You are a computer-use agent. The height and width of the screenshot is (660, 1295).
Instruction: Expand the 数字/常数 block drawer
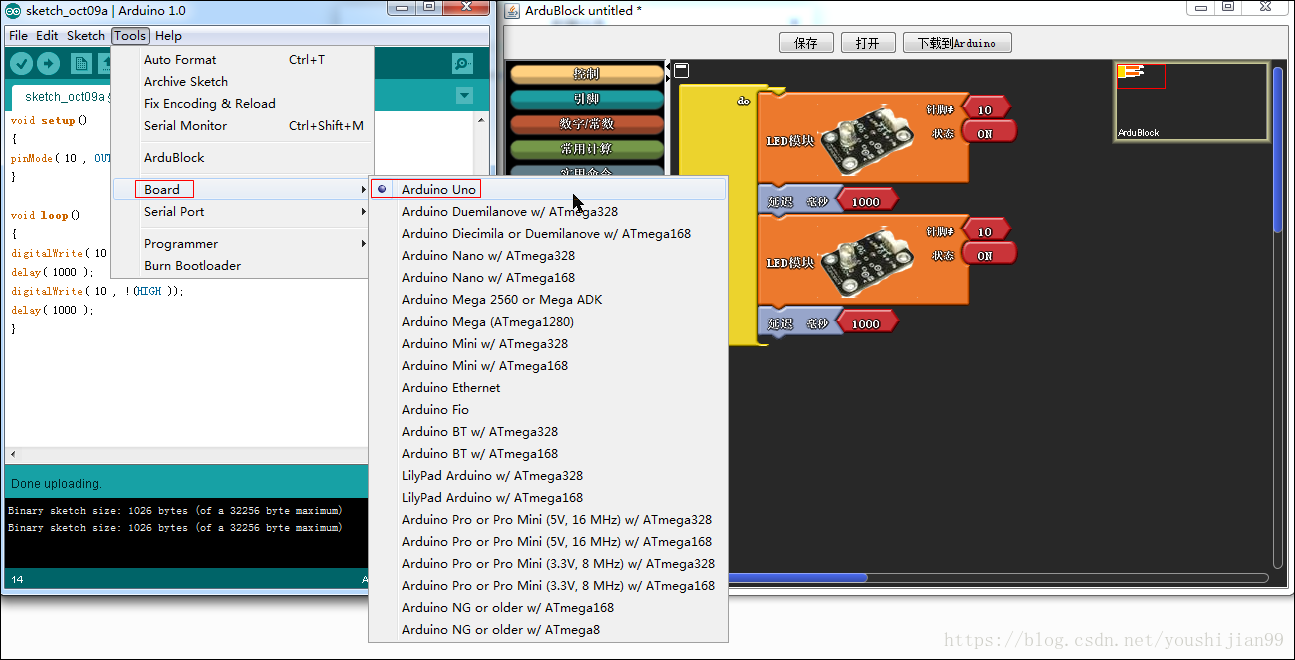point(587,124)
